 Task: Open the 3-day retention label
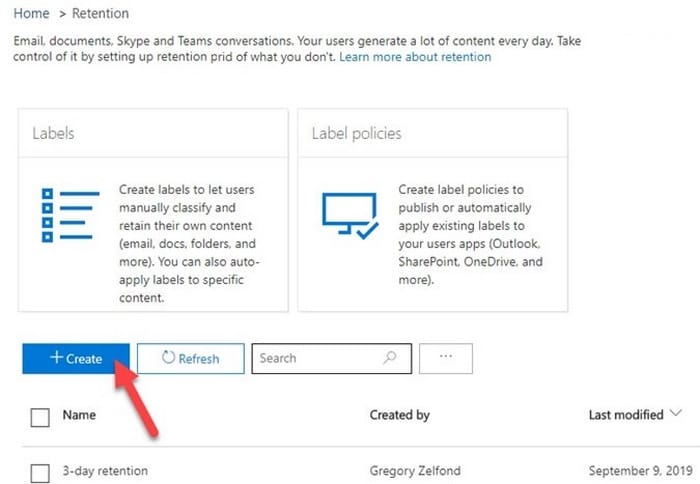click(105, 471)
